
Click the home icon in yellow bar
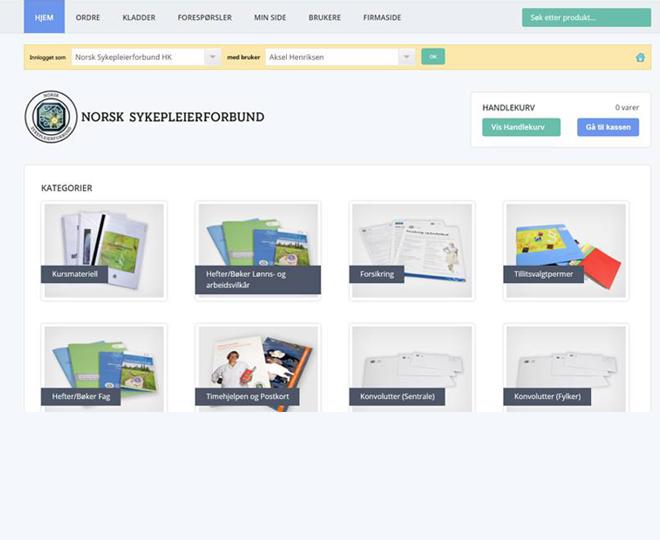point(640,57)
